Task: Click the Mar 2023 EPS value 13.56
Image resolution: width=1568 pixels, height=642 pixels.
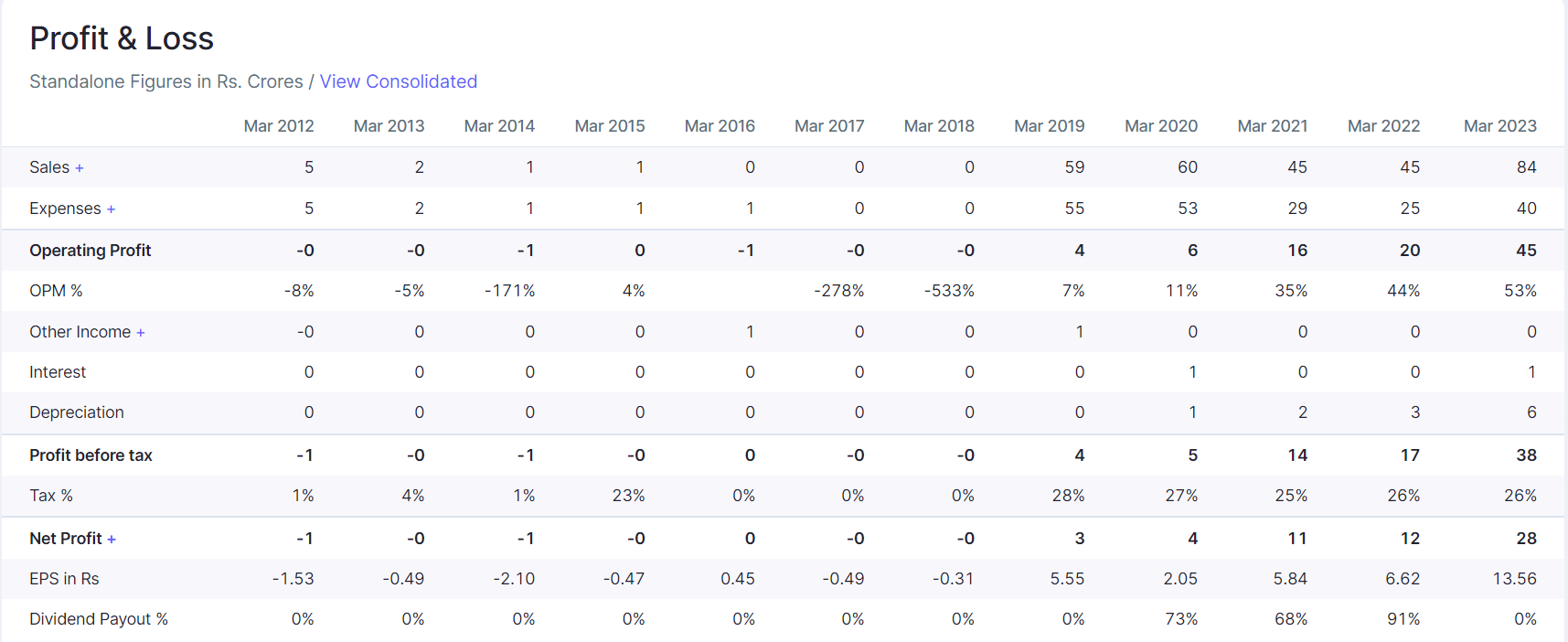Action: [1514, 579]
